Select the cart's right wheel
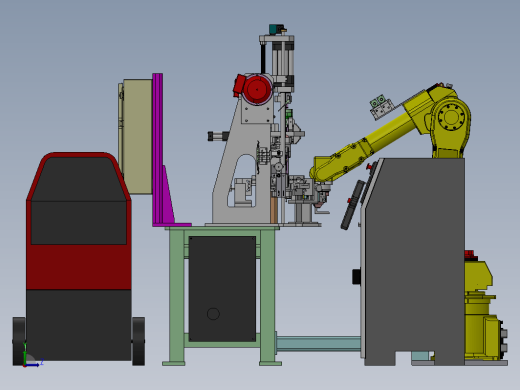The height and width of the screenshot is (390, 520). click(x=138, y=341)
